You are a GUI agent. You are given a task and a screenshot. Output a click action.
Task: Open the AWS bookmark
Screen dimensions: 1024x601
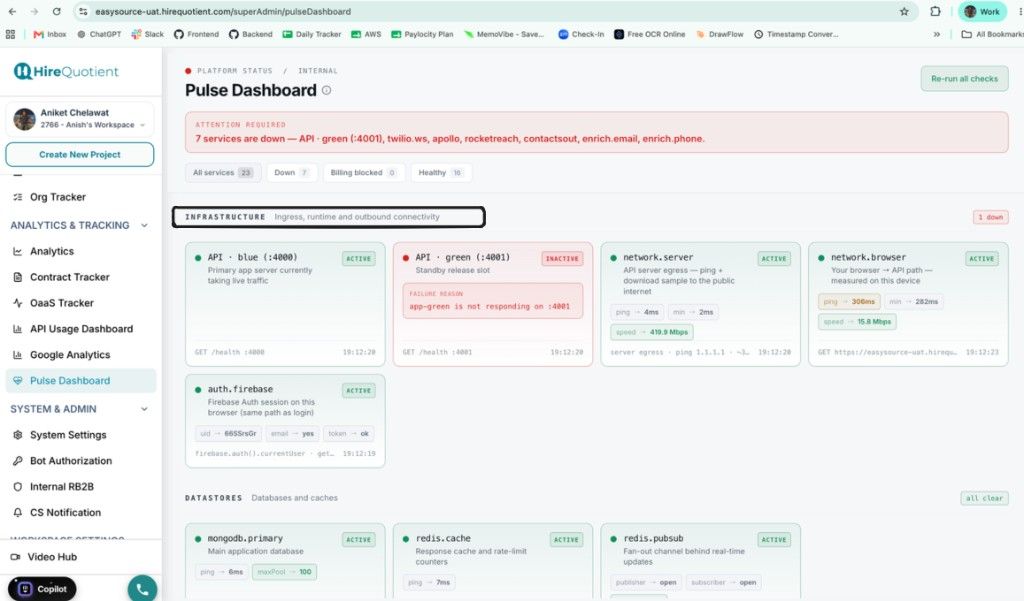tap(366, 34)
